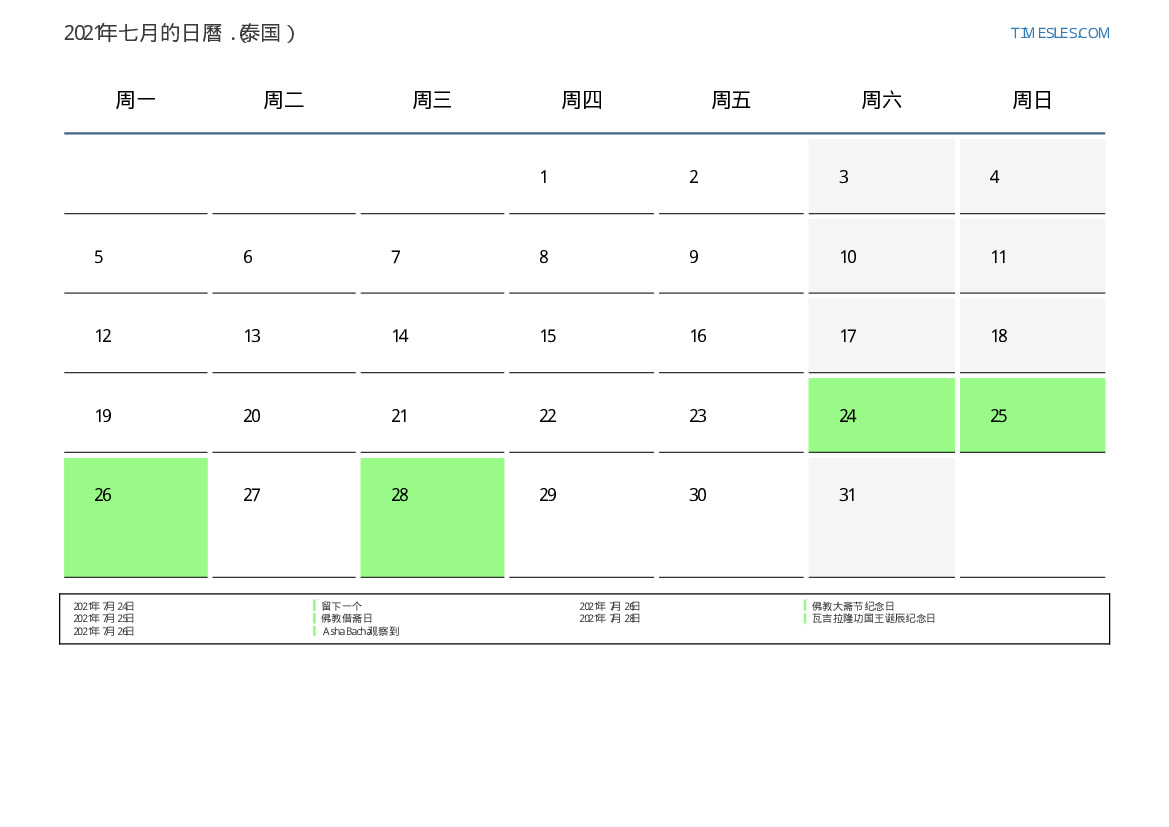Select the green holiday cell for July 24

(x=881, y=415)
